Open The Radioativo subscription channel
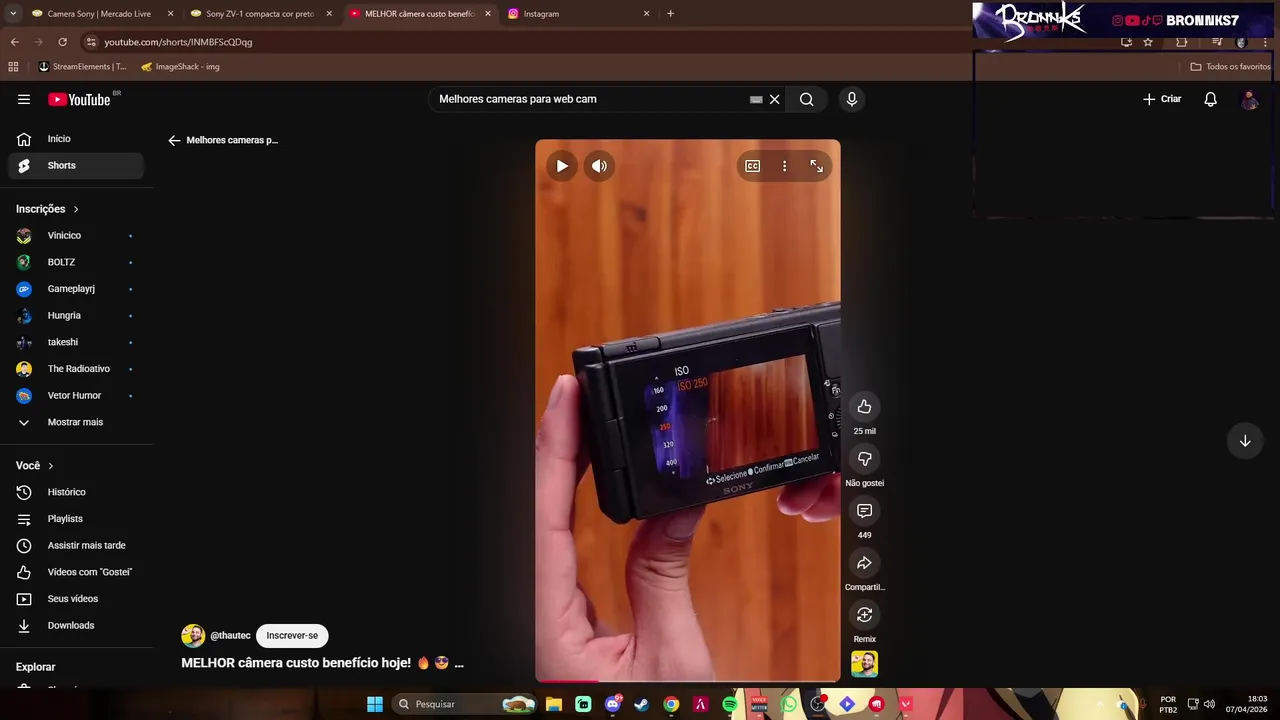The image size is (1280, 720). 76,369
